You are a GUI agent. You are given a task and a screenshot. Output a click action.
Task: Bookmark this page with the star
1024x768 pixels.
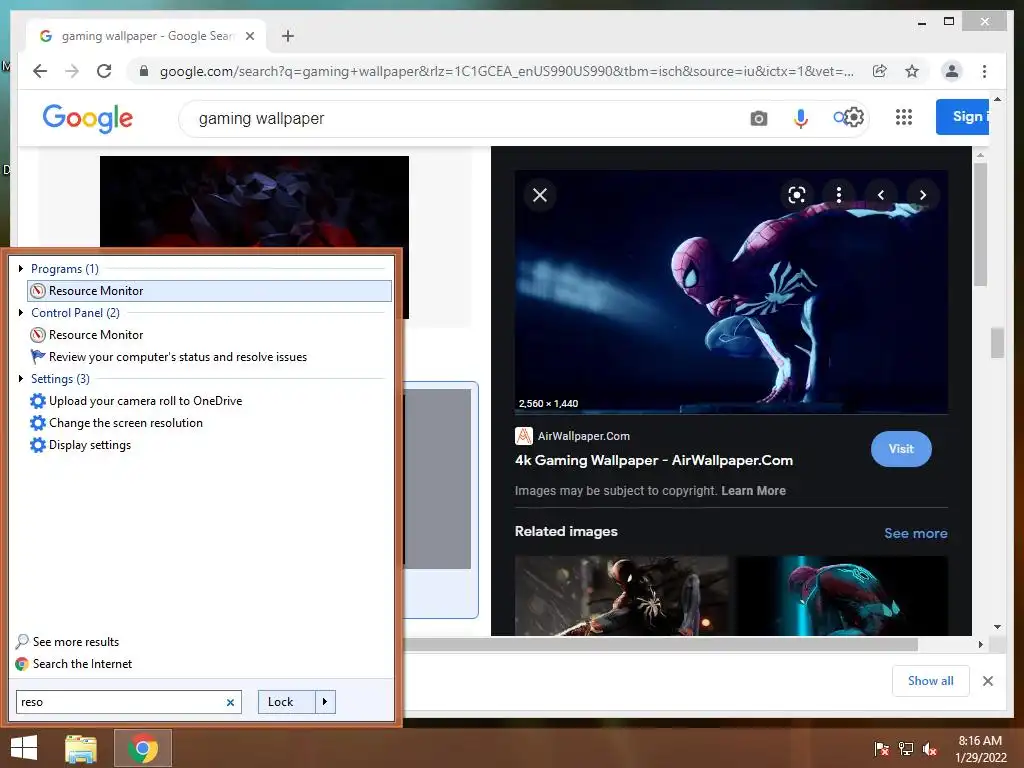click(x=912, y=71)
